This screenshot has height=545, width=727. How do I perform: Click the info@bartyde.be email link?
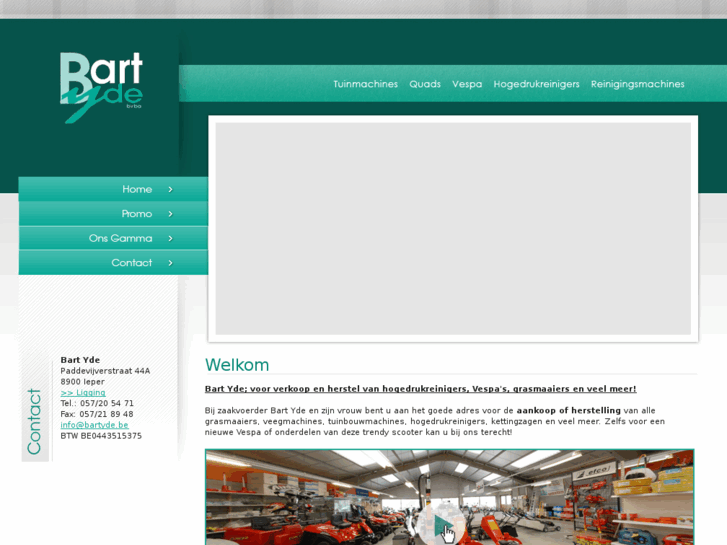point(95,425)
